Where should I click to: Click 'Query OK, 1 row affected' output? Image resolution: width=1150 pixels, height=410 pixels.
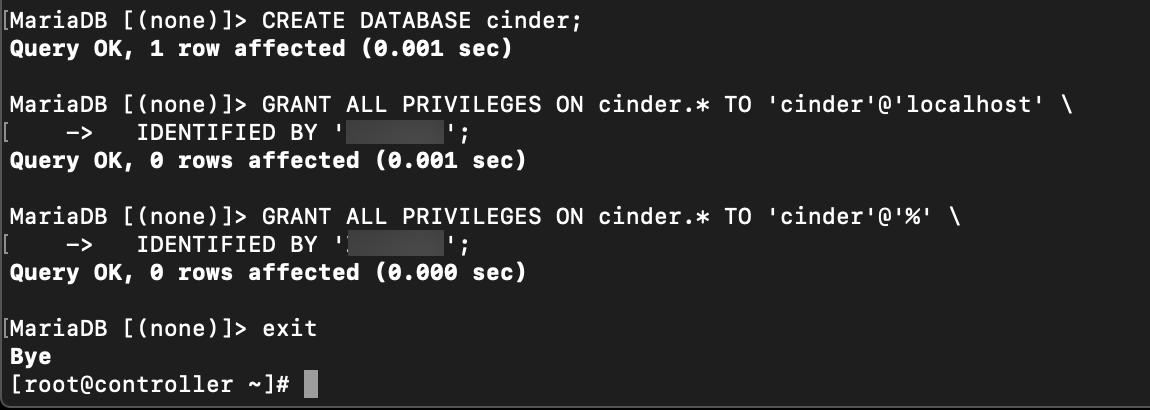tap(177, 49)
